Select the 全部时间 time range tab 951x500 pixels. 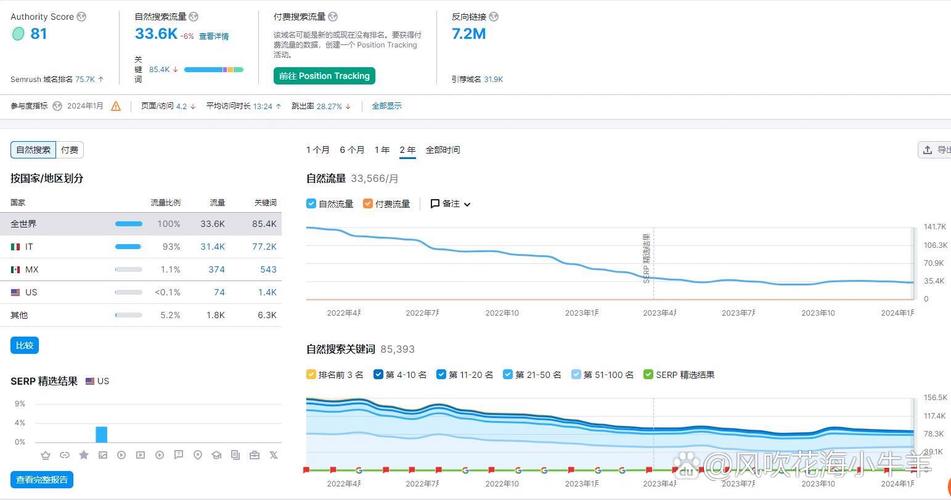443,150
